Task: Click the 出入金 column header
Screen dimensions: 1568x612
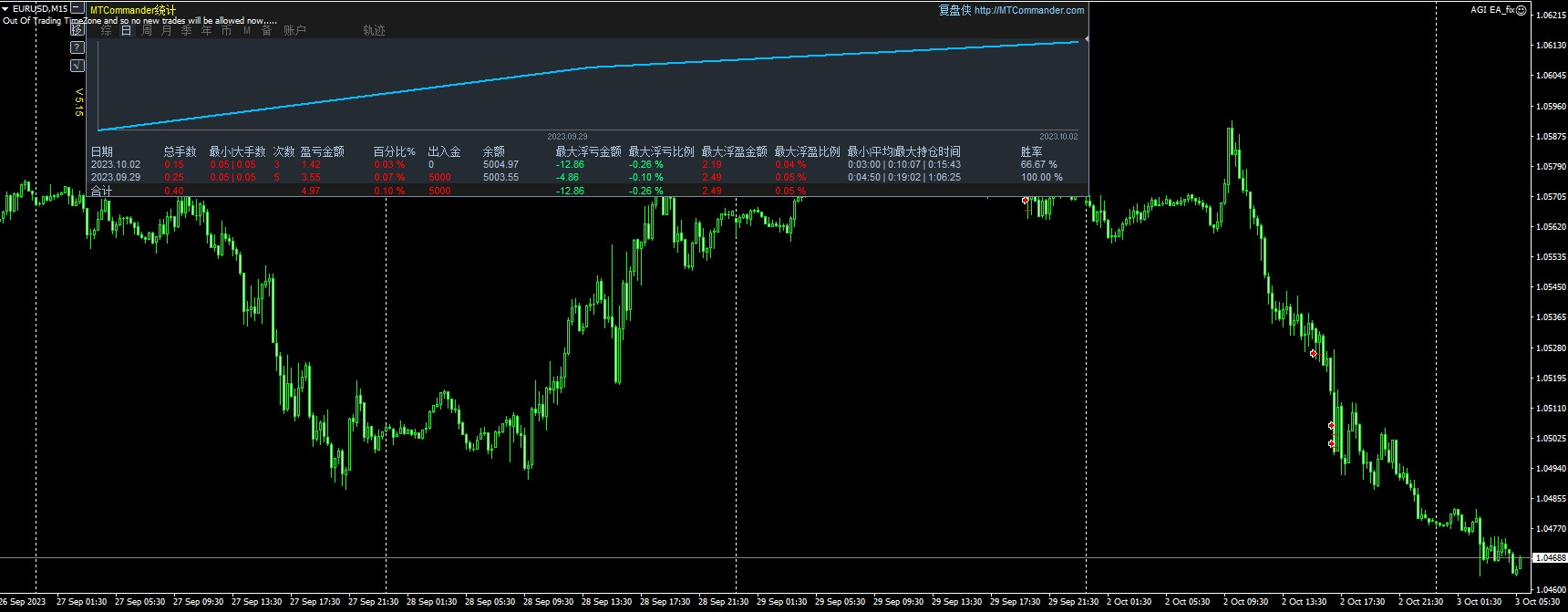Action: 444,151
